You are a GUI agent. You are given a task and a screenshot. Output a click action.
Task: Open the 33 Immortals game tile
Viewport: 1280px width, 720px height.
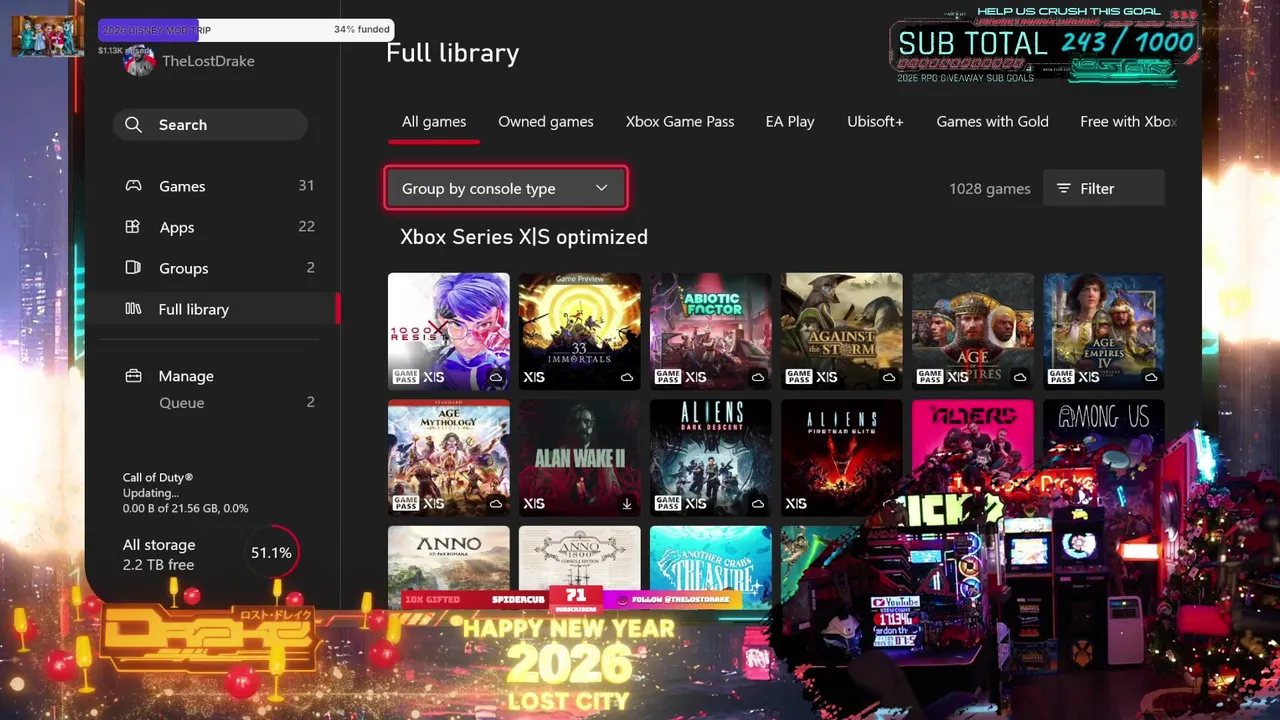[580, 331]
